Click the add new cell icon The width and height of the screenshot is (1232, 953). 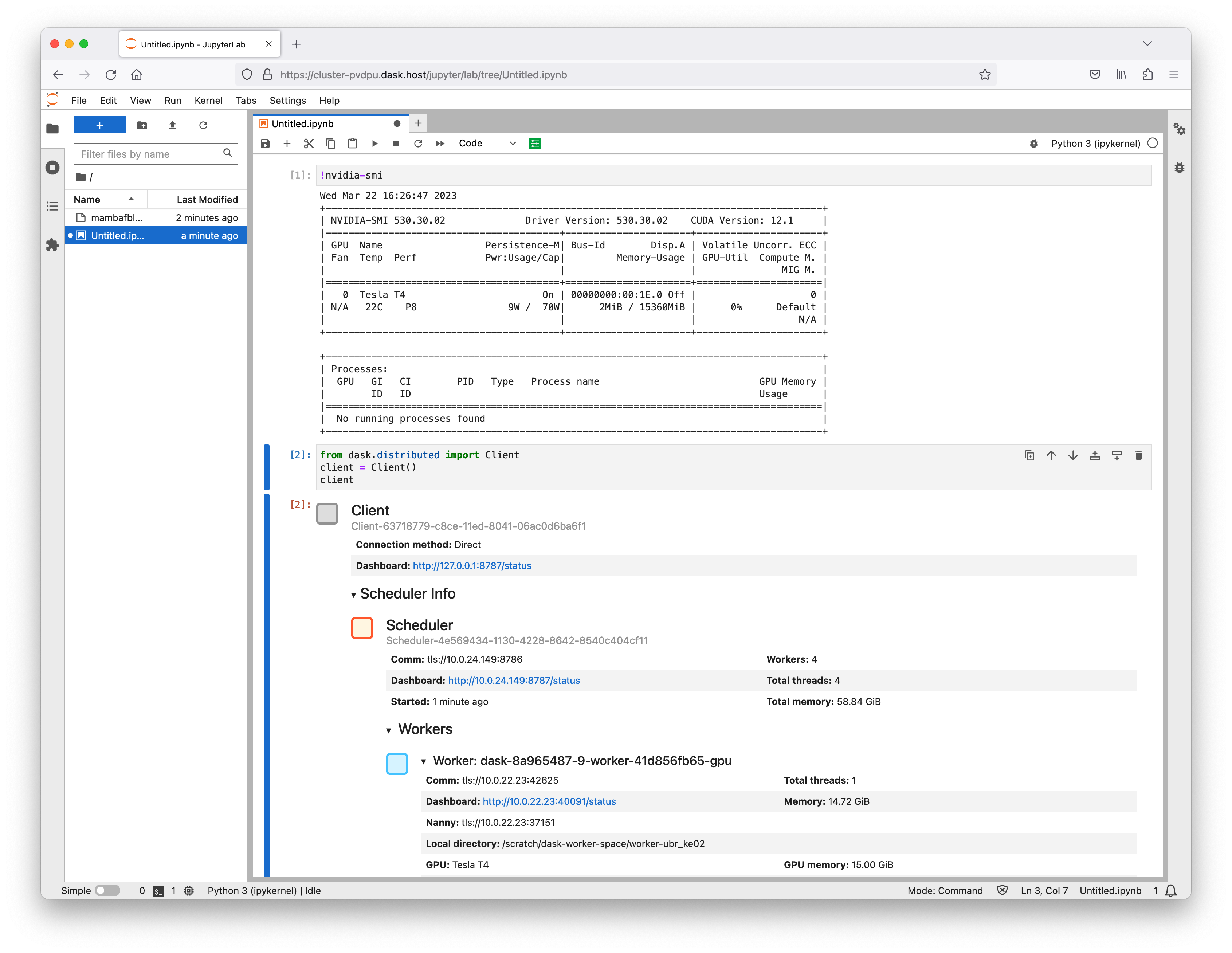(287, 143)
